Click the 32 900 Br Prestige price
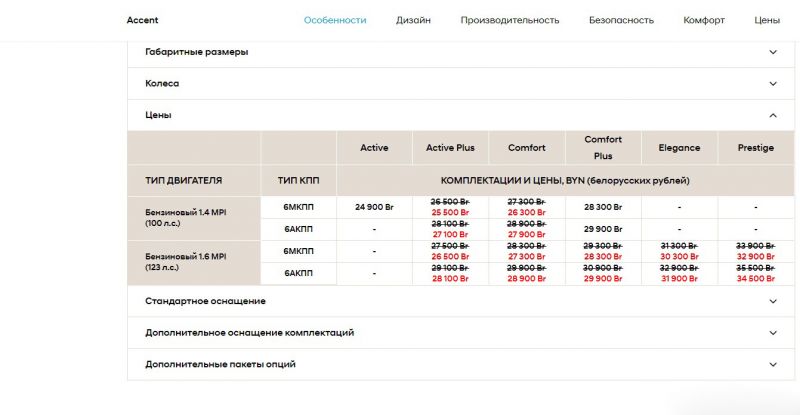This screenshot has height=415, width=800. pyautogui.click(x=756, y=256)
